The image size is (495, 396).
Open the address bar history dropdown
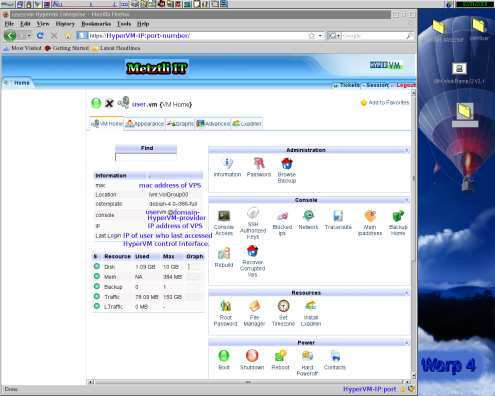click(320, 36)
